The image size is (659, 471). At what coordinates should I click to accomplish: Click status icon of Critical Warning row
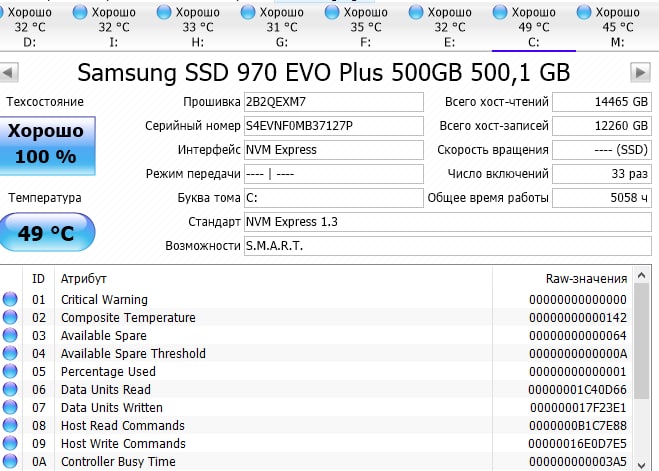click(10, 300)
